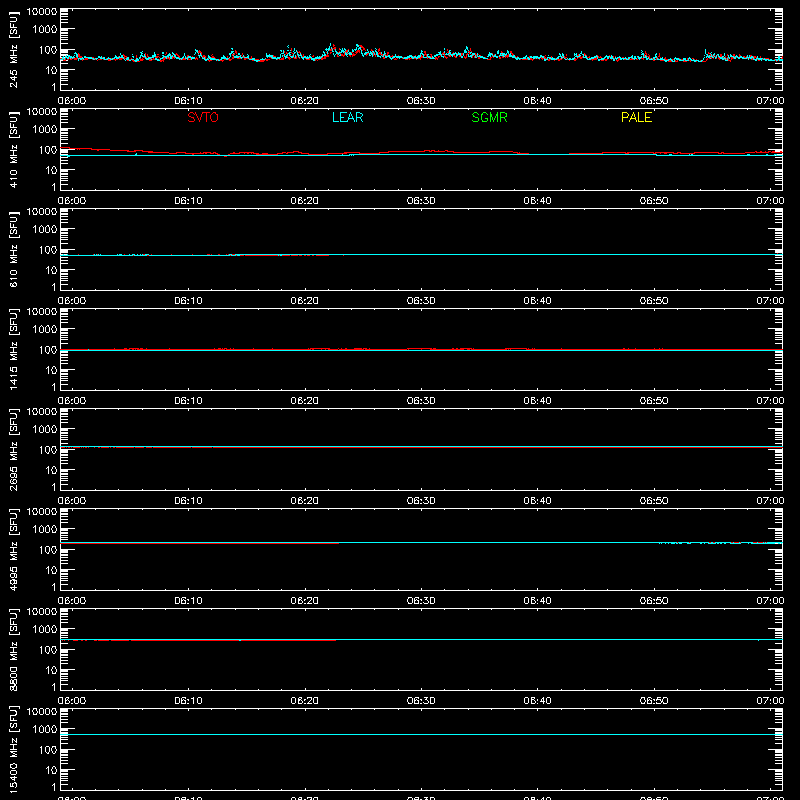
Task: Select the 1415 MHz [SFU] axis title
Action: click(13, 349)
